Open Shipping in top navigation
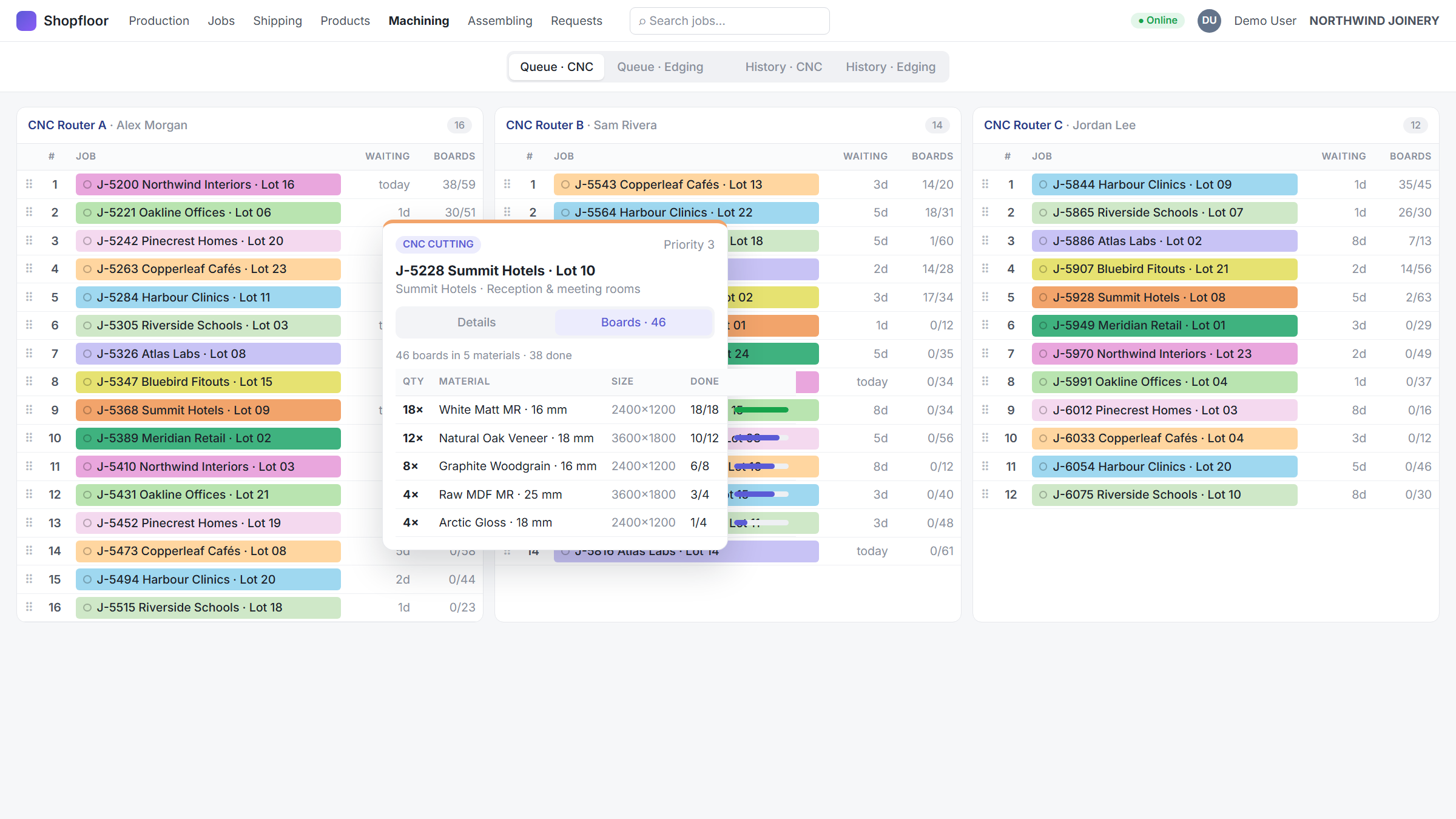The image size is (1456, 819). [x=277, y=21]
